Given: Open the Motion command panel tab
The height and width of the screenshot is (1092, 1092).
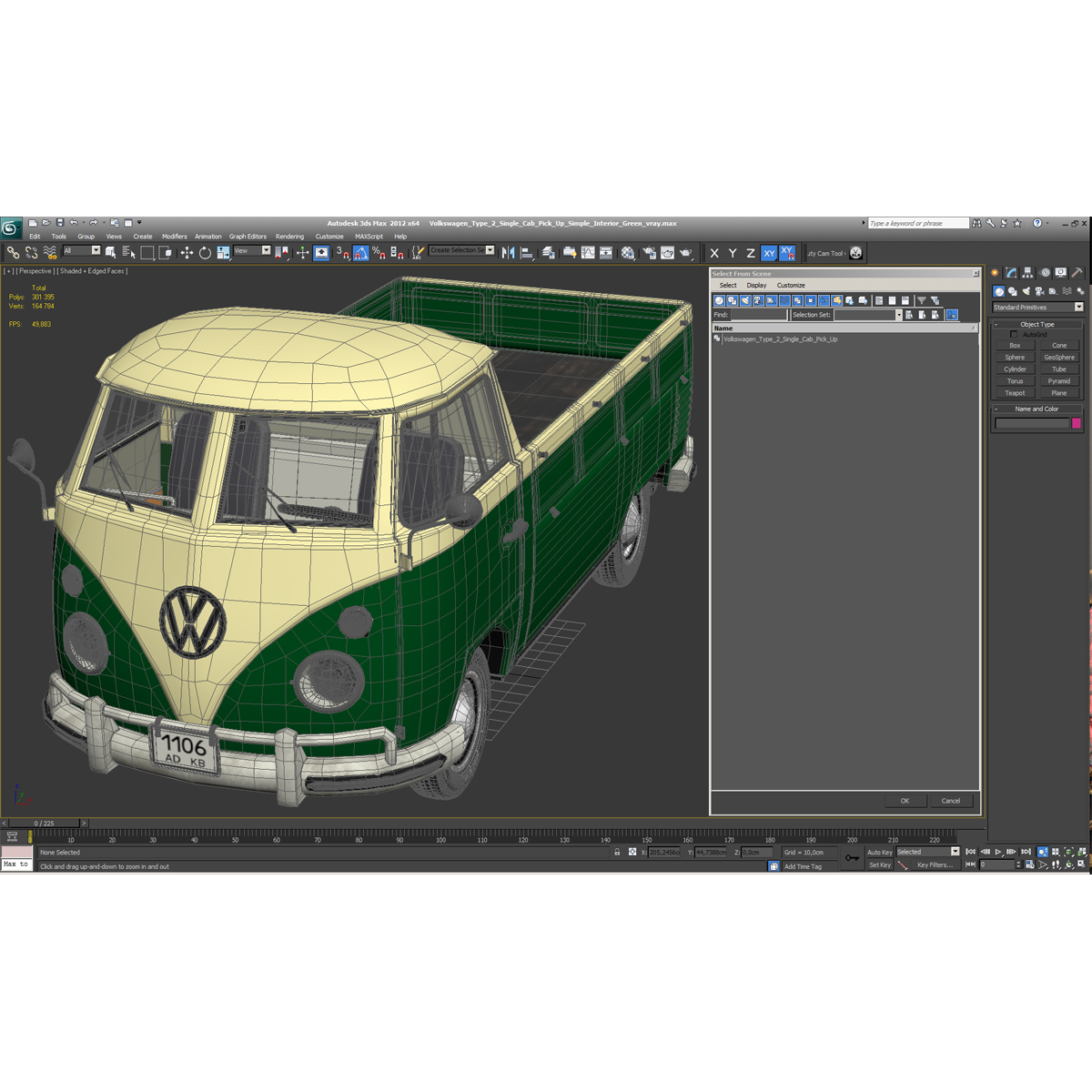Looking at the screenshot, I should [1046, 273].
